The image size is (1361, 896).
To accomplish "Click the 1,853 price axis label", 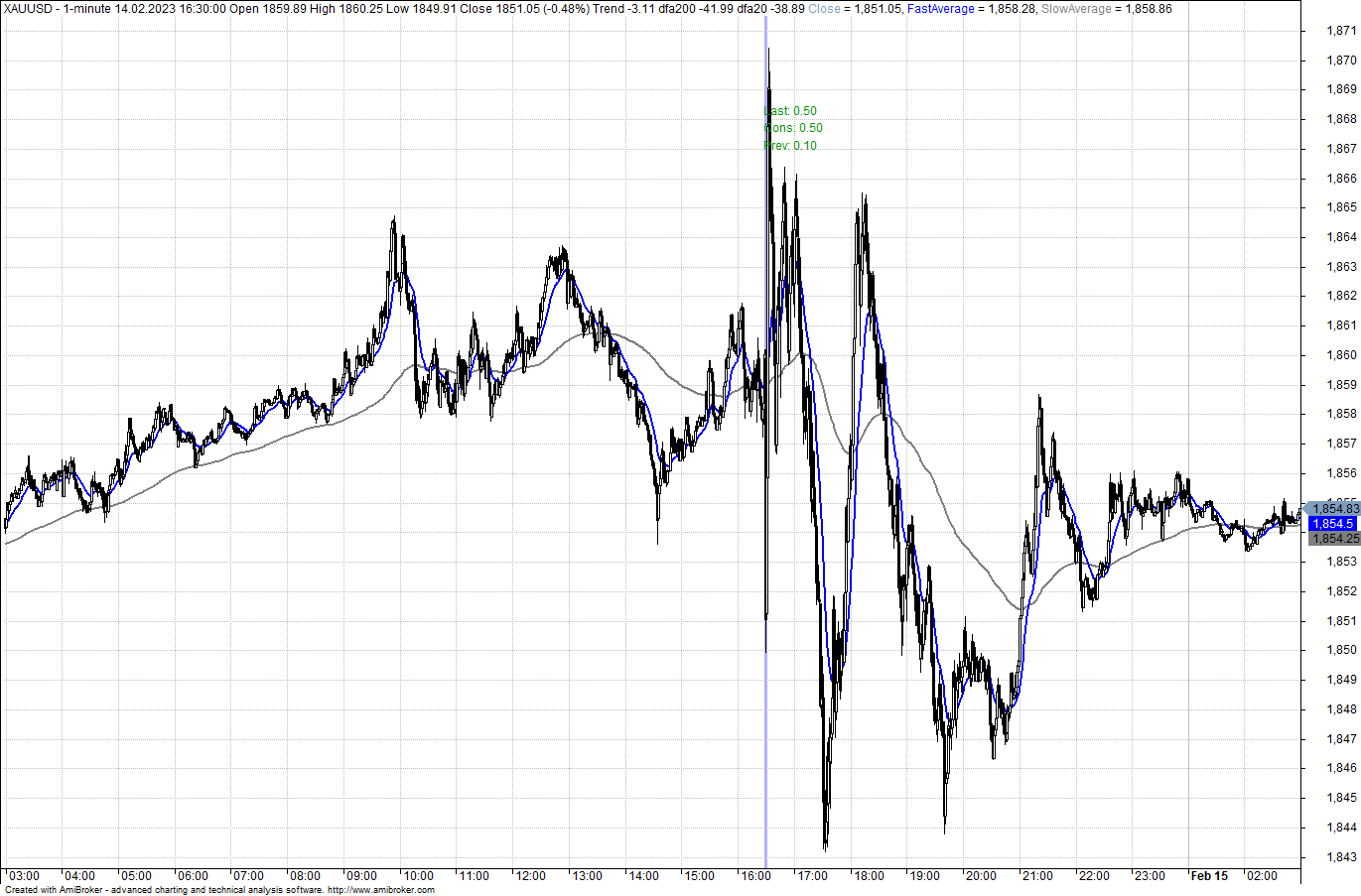I will (1342, 562).
